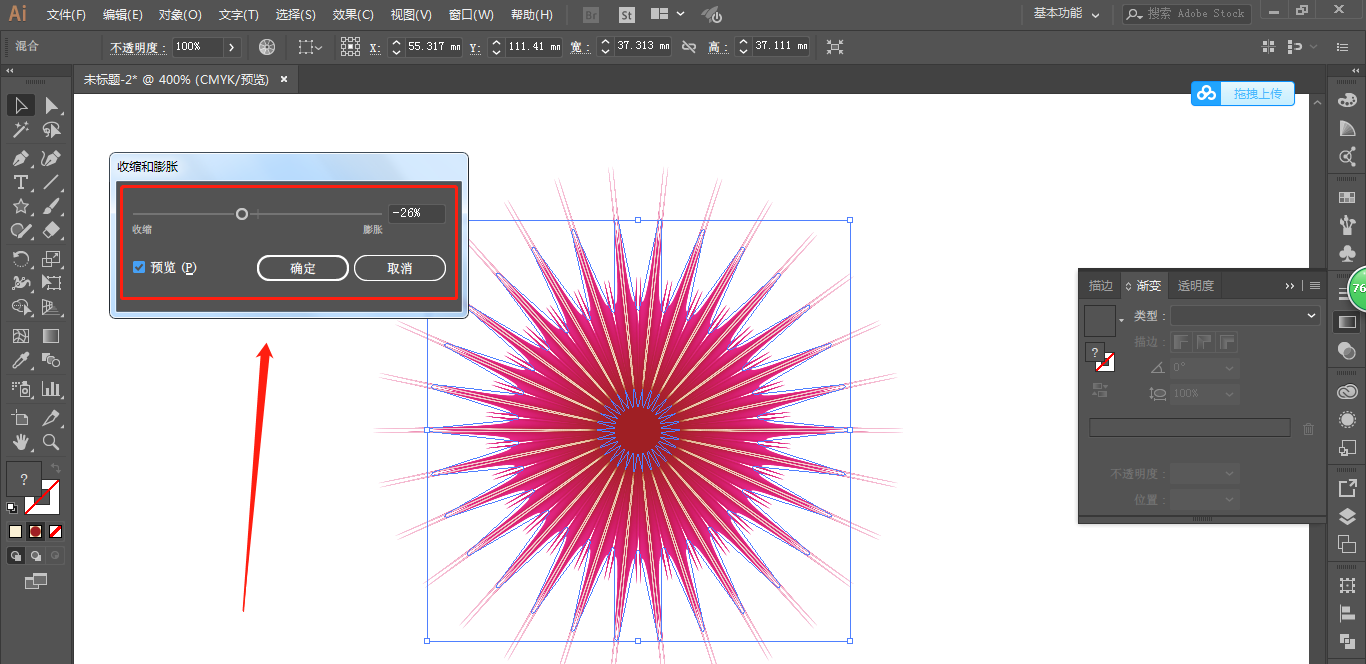Pick the Slice tool
The width and height of the screenshot is (1366, 664).
pyautogui.click(x=51, y=418)
